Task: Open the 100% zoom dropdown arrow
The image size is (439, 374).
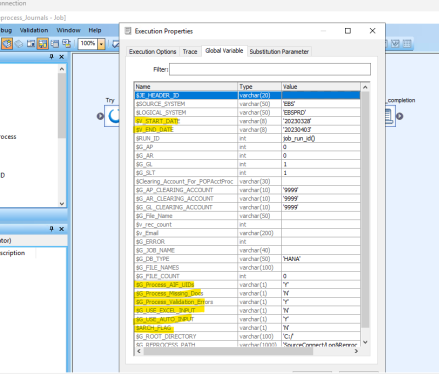Action: pyautogui.click(x=101, y=44)
